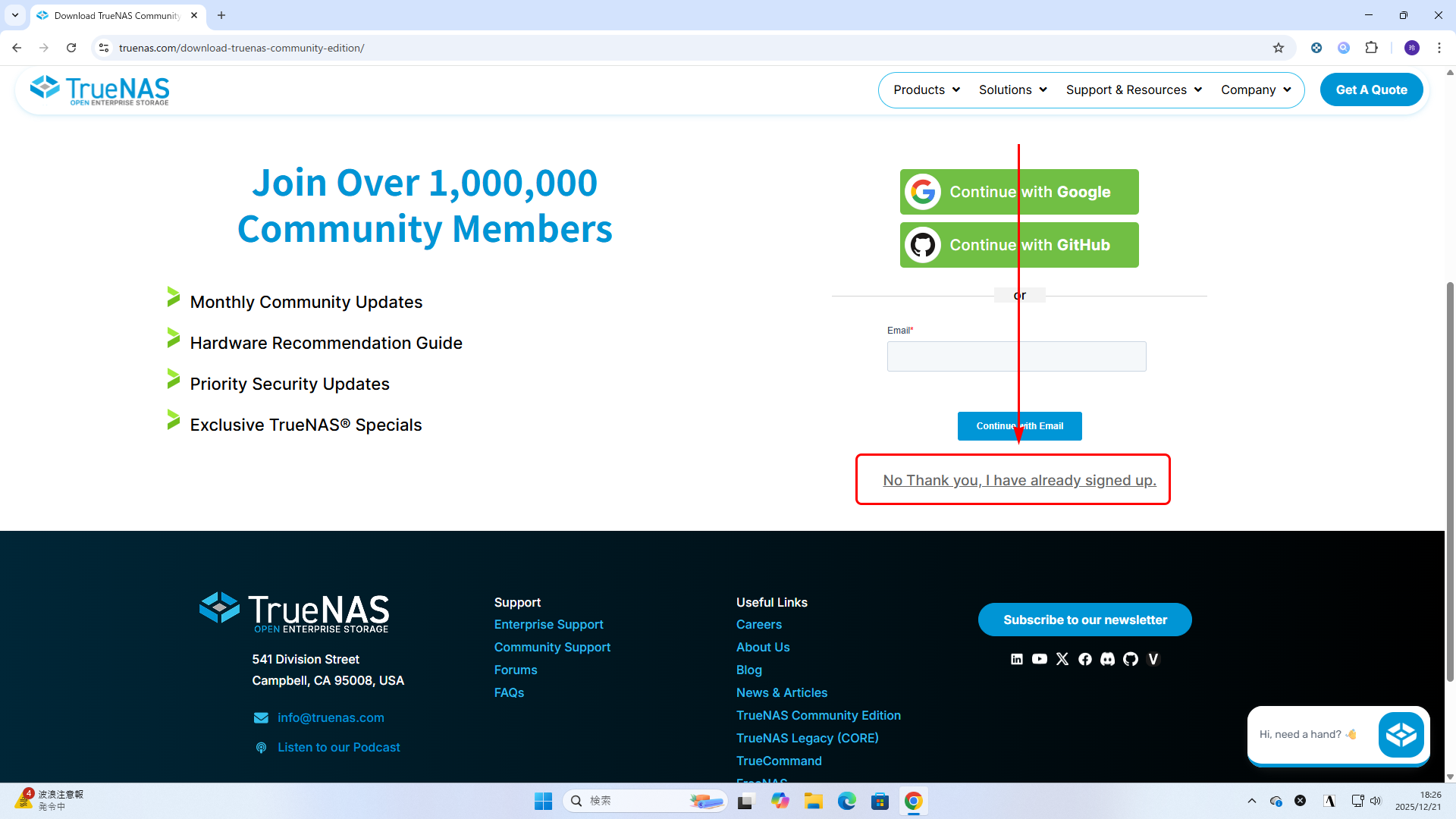Expand the Company menu

pyautogui.click(x=1256, y=89)
